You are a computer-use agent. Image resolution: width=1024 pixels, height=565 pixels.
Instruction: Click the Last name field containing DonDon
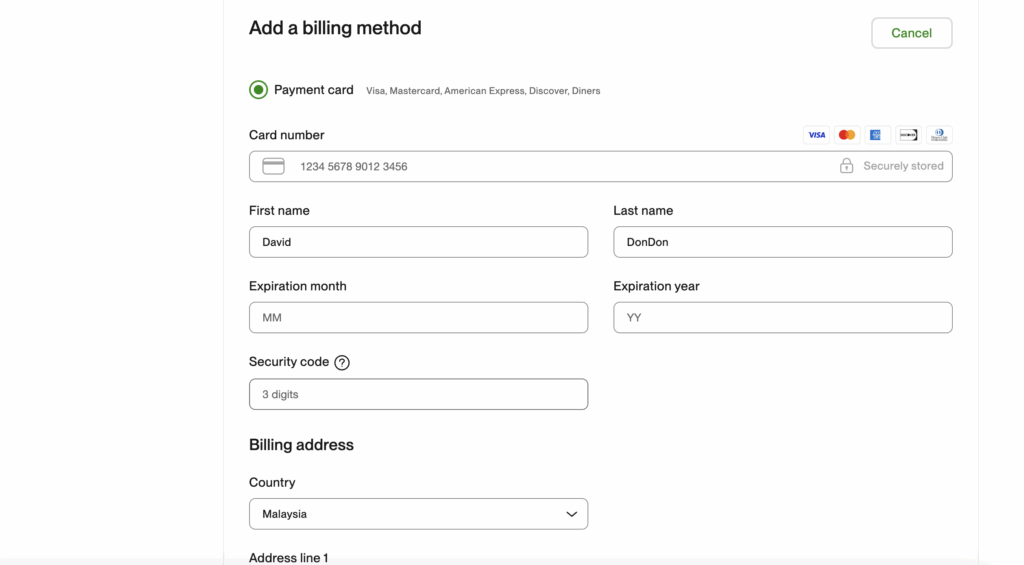click(x=782, y=242)
